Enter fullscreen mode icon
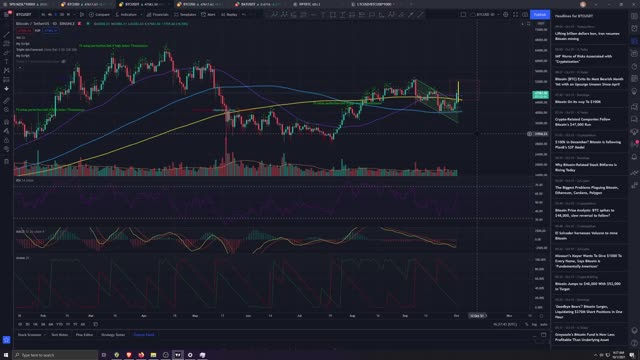The width and height of the screenshot is (640, 360). tap(515, 14)
